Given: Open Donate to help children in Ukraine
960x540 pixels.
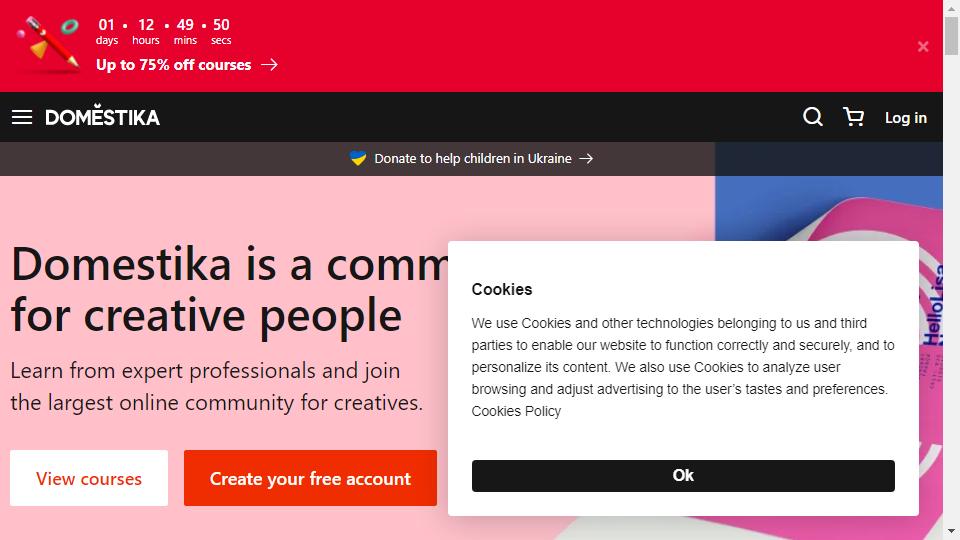Looking at the screenshot, I should pyautogui.click(x=473, y=159).
